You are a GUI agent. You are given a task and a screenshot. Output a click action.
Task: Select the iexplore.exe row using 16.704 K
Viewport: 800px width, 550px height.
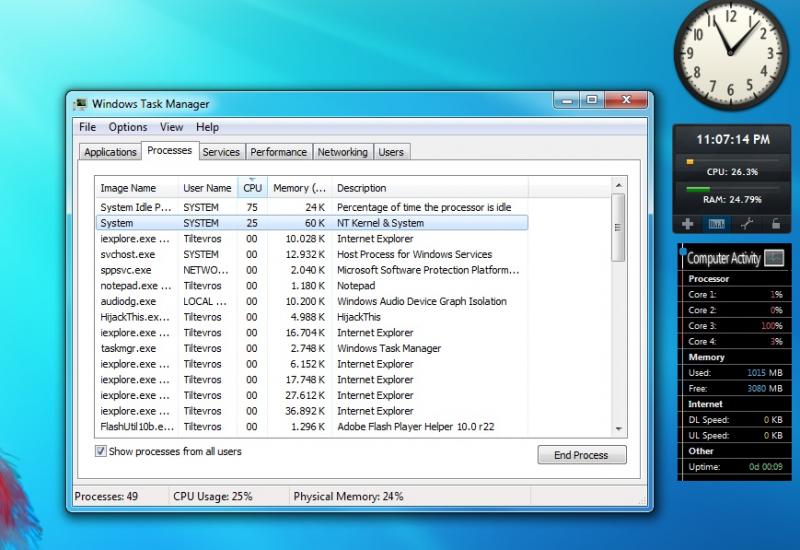click(312, 333)
